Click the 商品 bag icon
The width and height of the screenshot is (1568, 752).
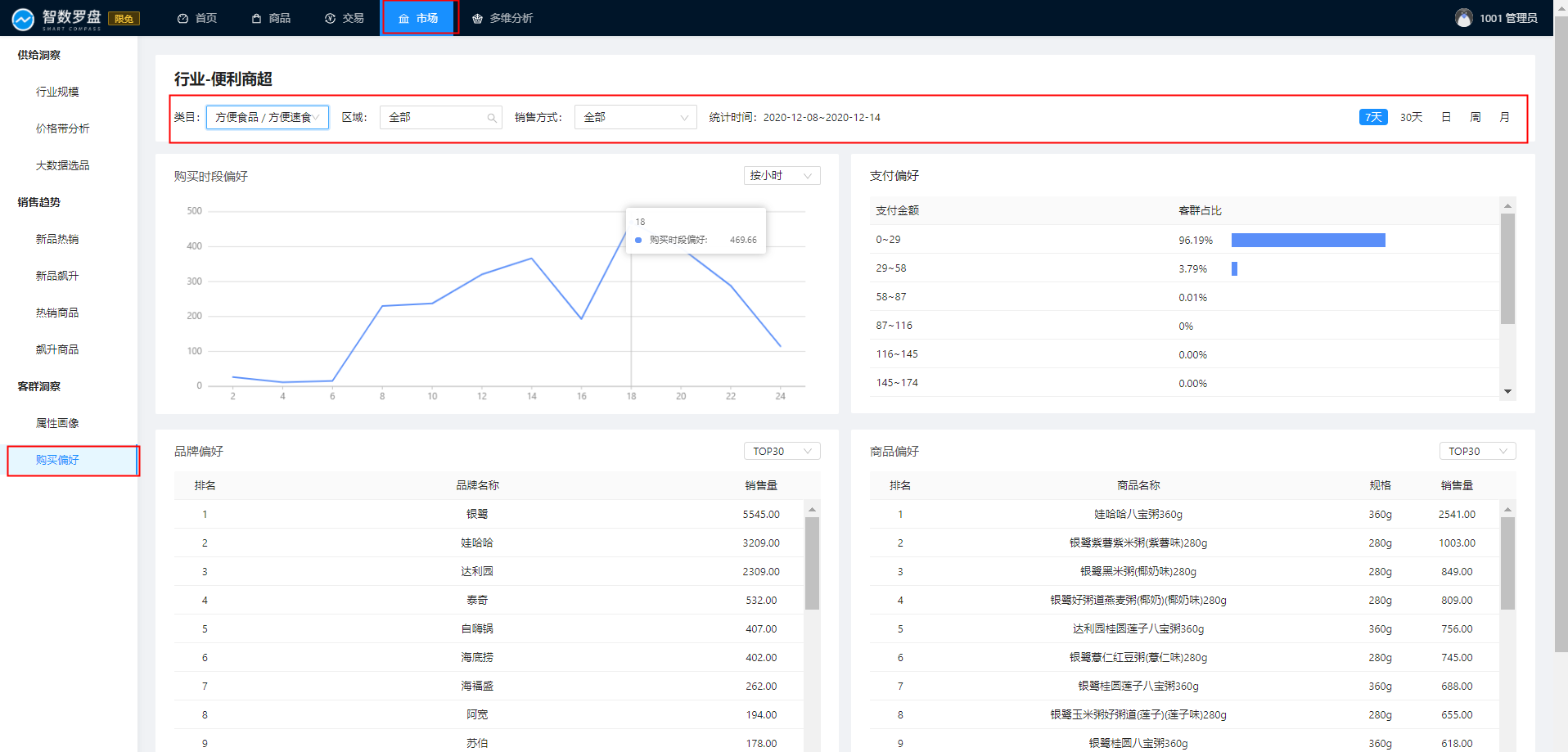(257, 19)
